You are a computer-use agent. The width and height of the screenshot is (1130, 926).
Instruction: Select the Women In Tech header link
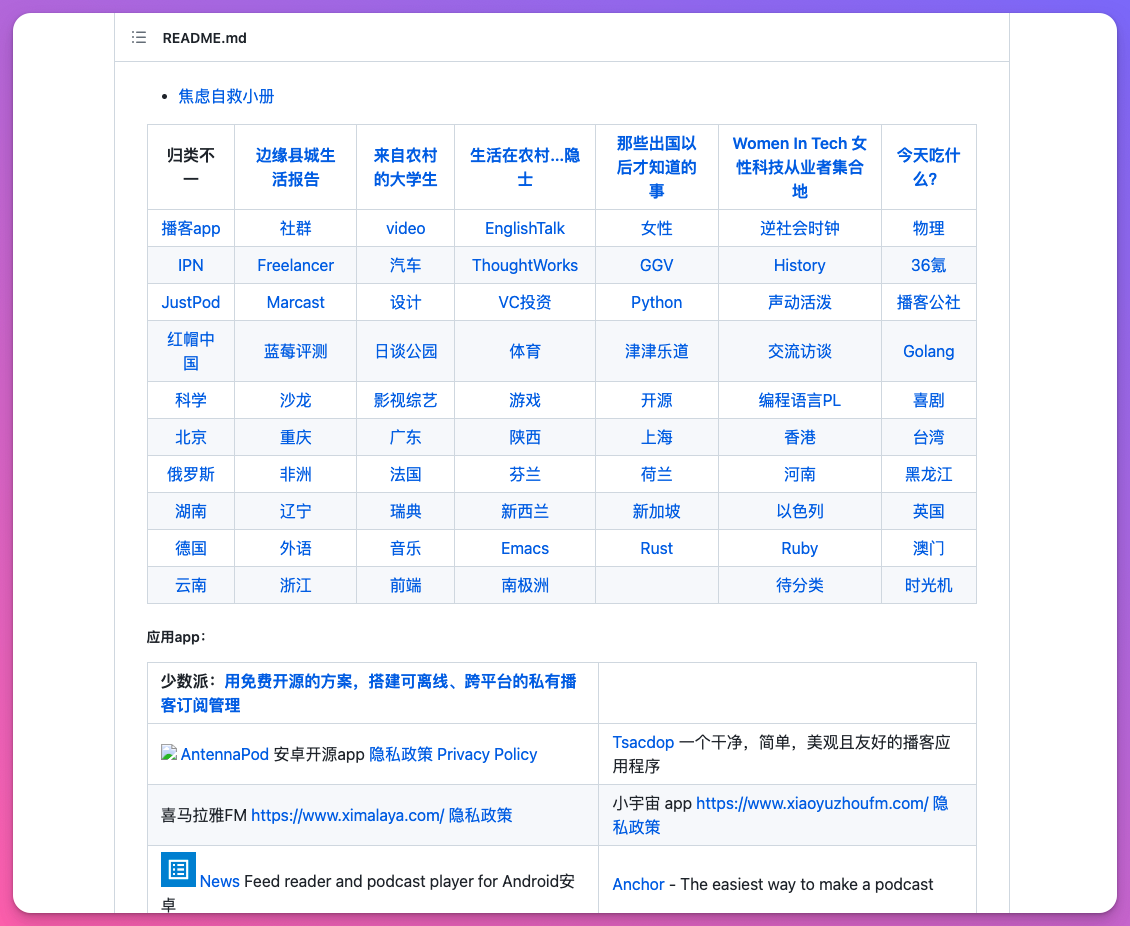pyautogui.click(x=799, y=167)
